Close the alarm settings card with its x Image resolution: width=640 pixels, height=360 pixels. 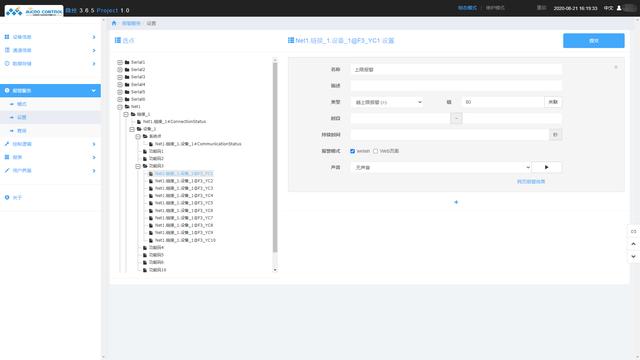616,67
